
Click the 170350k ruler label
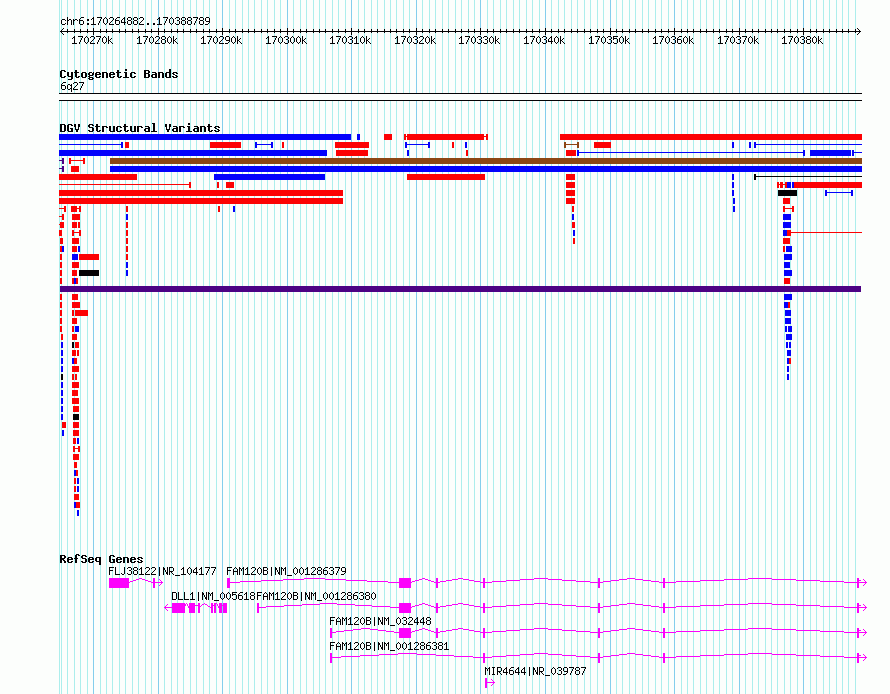pyautogui.click(x=608, y=40)
